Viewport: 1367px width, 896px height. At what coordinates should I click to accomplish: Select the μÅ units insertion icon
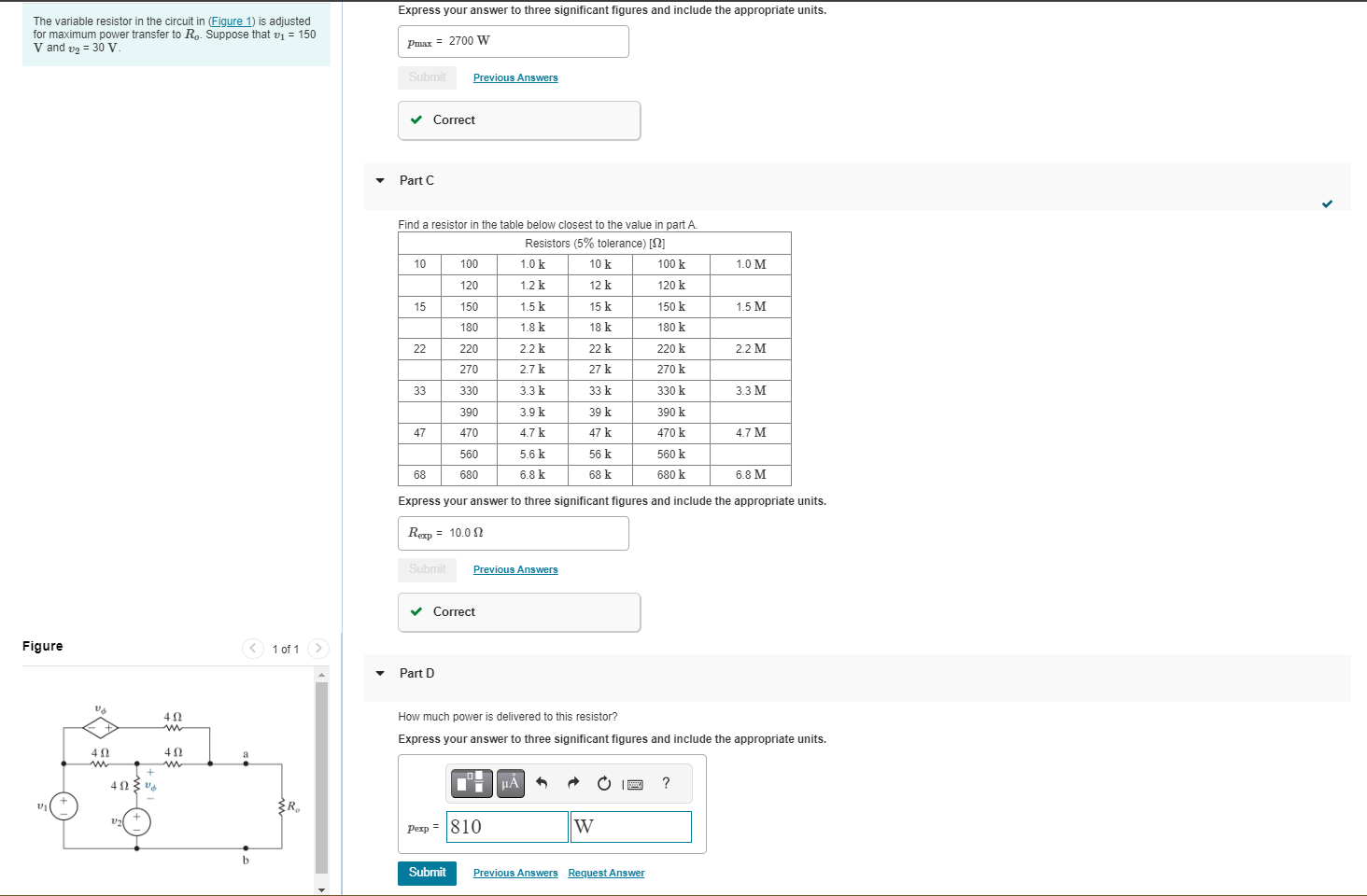pyautogui.click(x=510, y=783)
